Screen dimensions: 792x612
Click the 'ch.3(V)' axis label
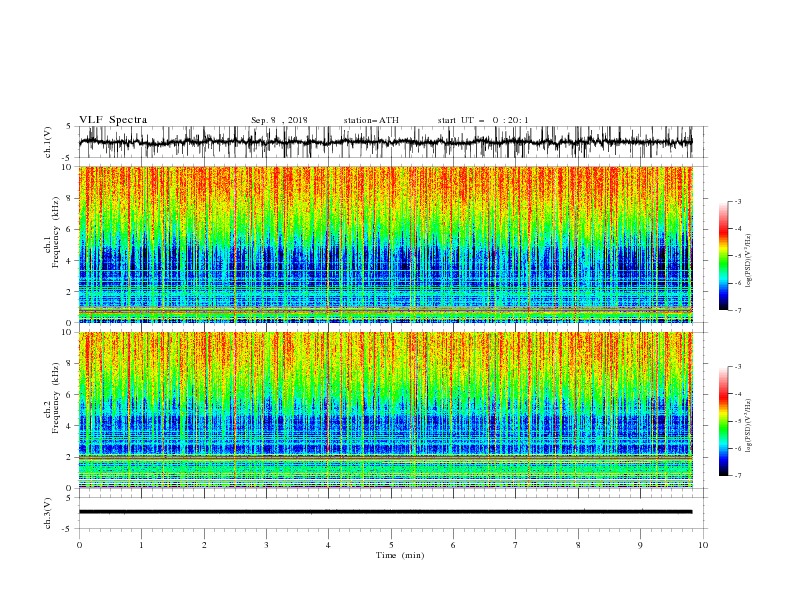point(48,513)
